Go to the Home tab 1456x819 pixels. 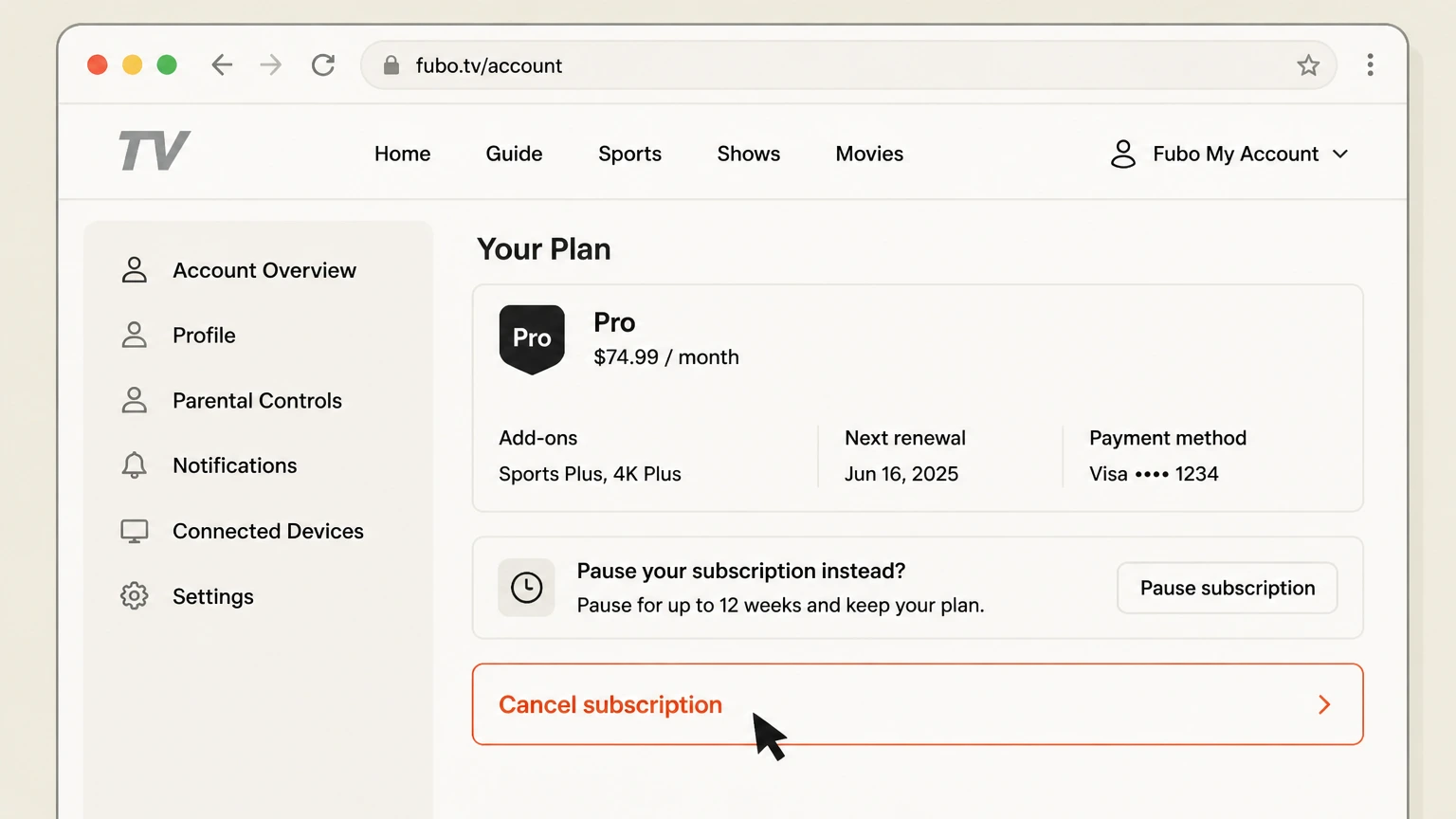tap(402, 154)
